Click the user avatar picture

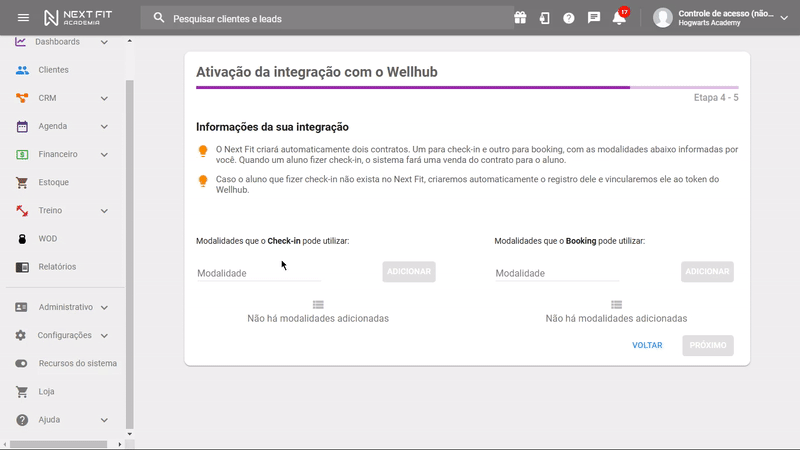click(663, 18)
